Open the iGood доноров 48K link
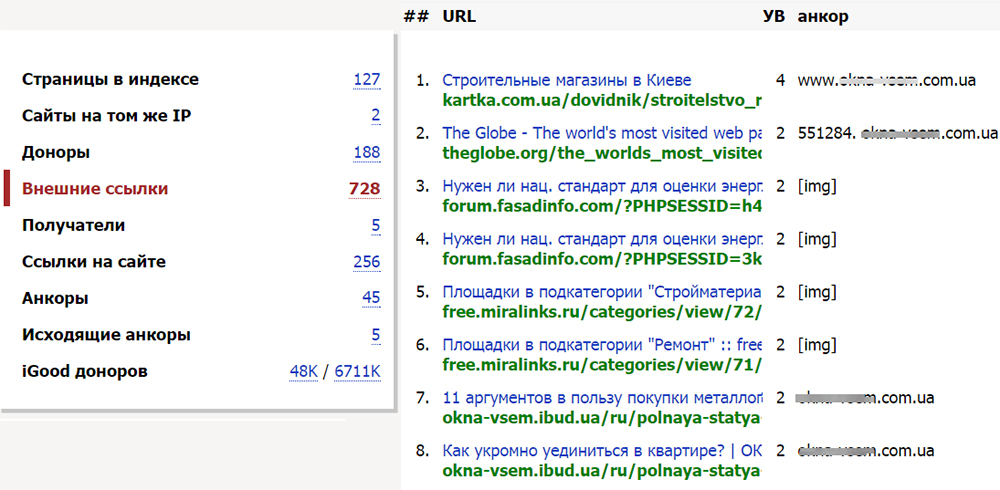Viewport: 1000px width, 490px height. click(x=303, y=372)
